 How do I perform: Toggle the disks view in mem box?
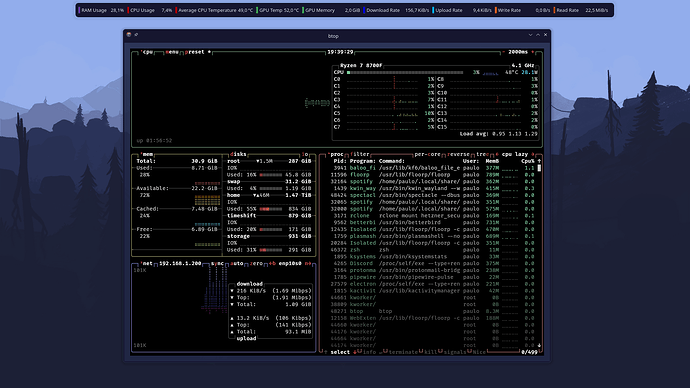click(238, 154)
